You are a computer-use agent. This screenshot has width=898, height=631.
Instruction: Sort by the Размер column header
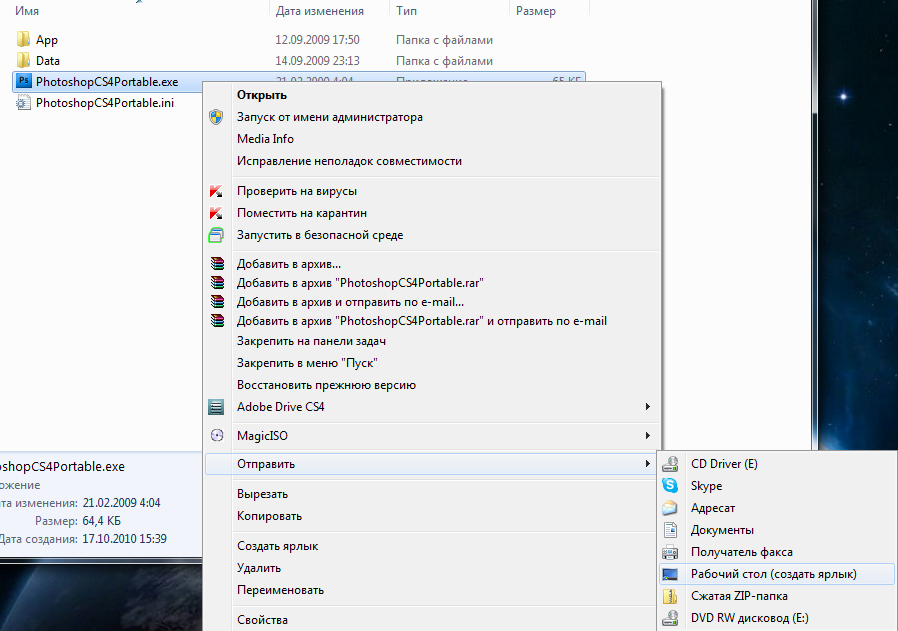(x=535, y=10)
